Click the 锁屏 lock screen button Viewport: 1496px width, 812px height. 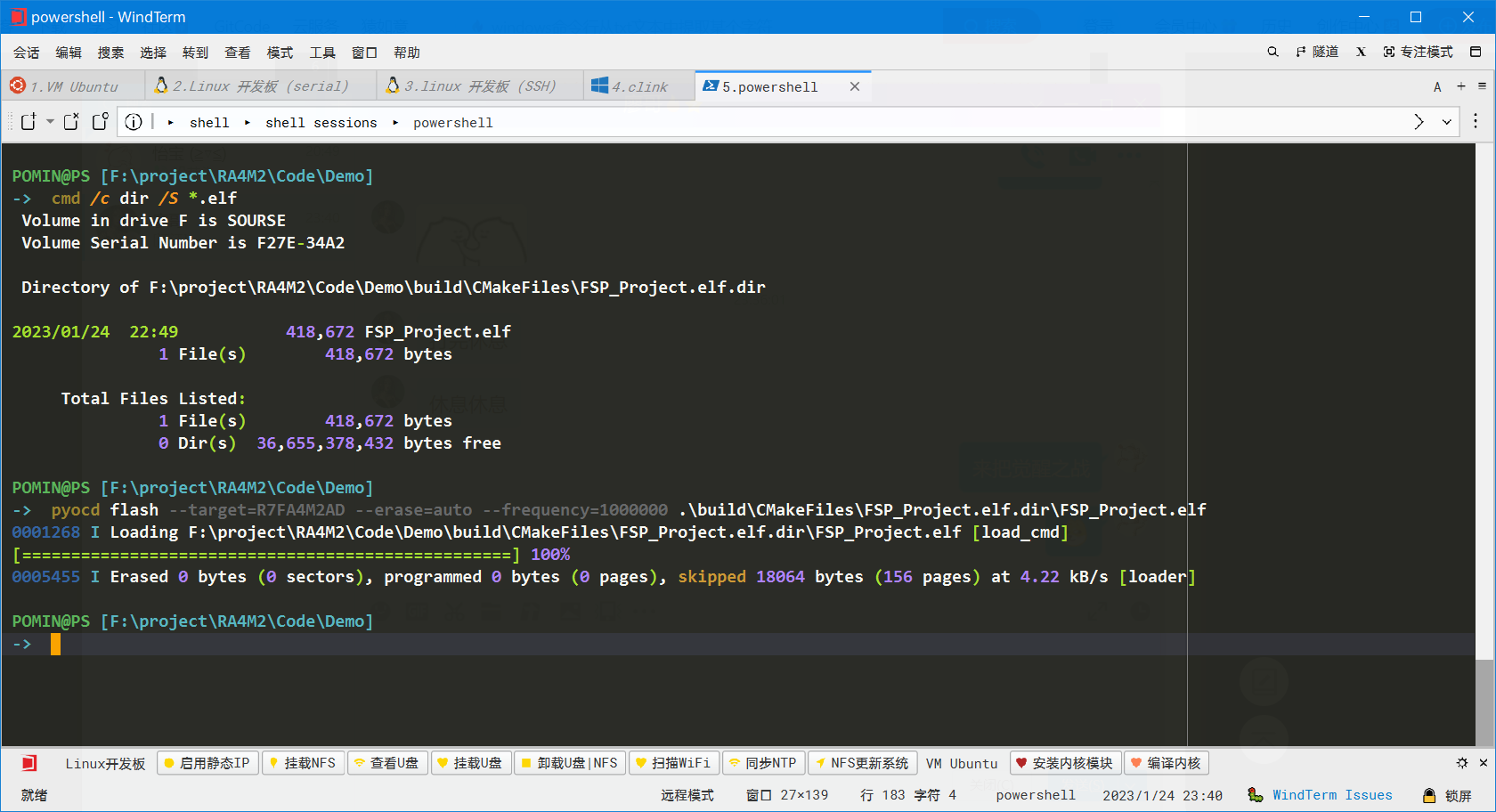(1448, 795)
